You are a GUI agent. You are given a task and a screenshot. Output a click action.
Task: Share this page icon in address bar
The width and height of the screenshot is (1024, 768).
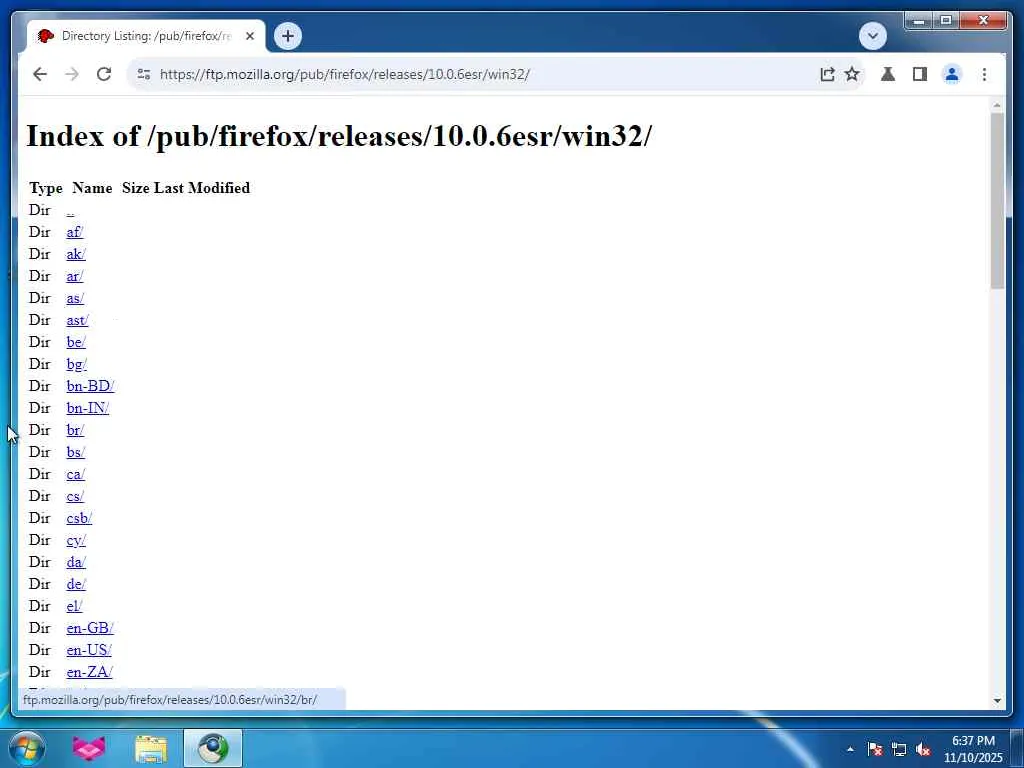[x=827, y=74]
